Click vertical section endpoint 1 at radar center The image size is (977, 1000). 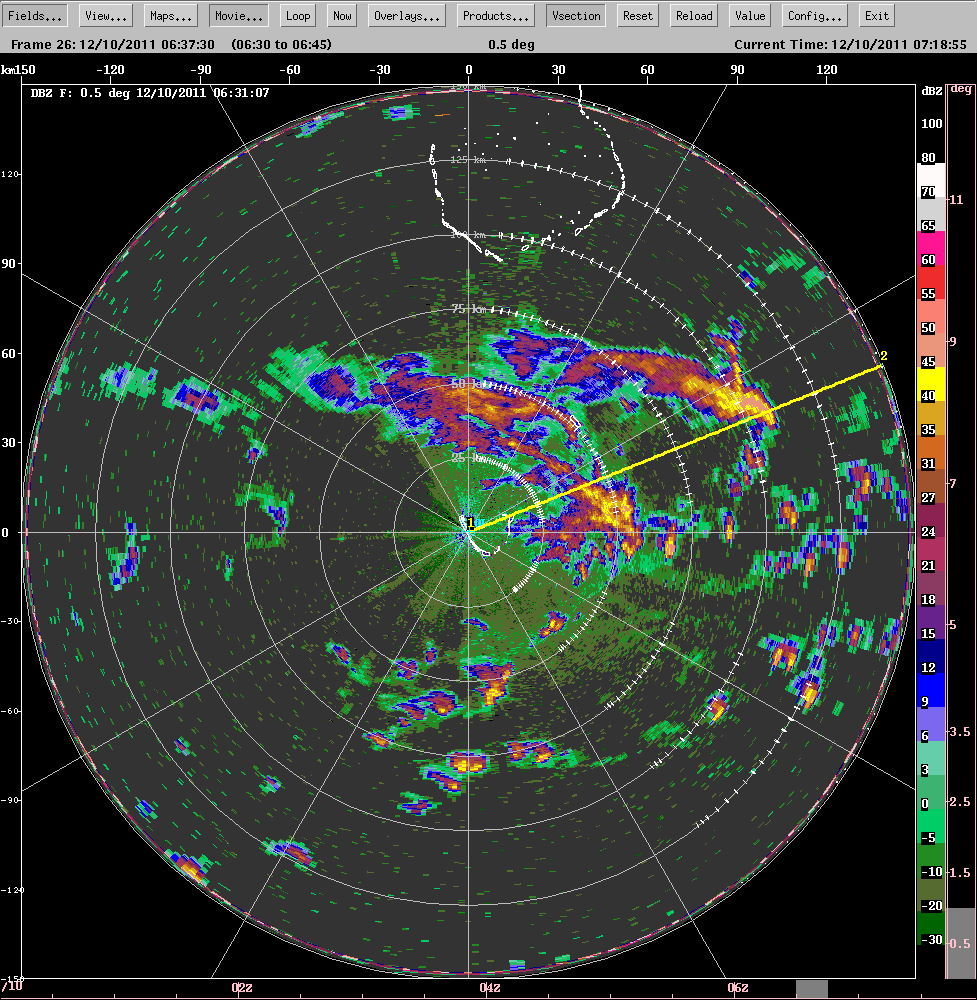click(x=471, y=524)
